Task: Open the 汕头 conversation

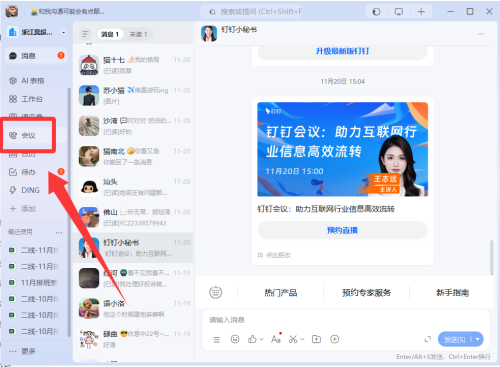Action: pyautogui.click(x=133, y=187)
